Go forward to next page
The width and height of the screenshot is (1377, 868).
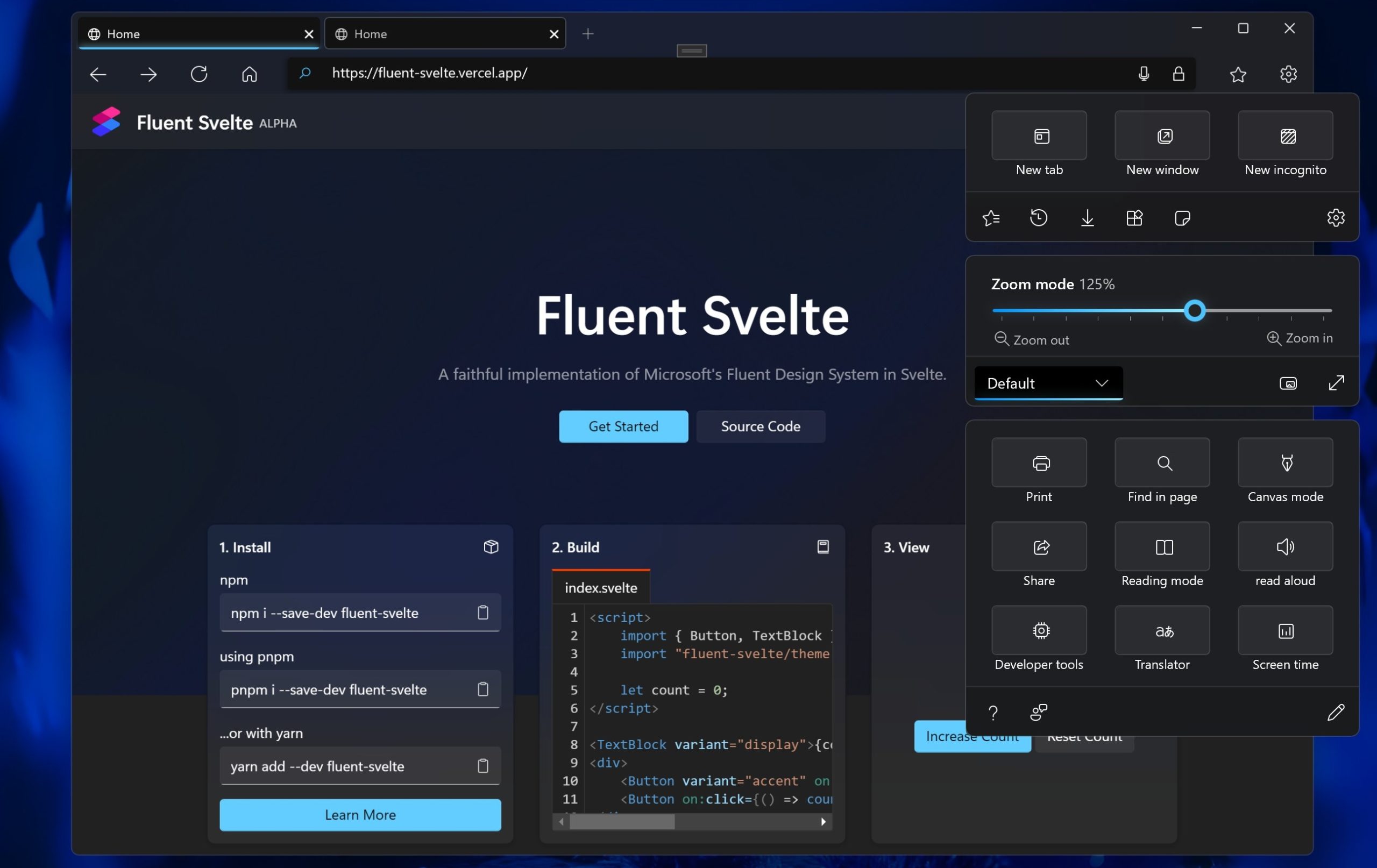(x=148, y=74)
